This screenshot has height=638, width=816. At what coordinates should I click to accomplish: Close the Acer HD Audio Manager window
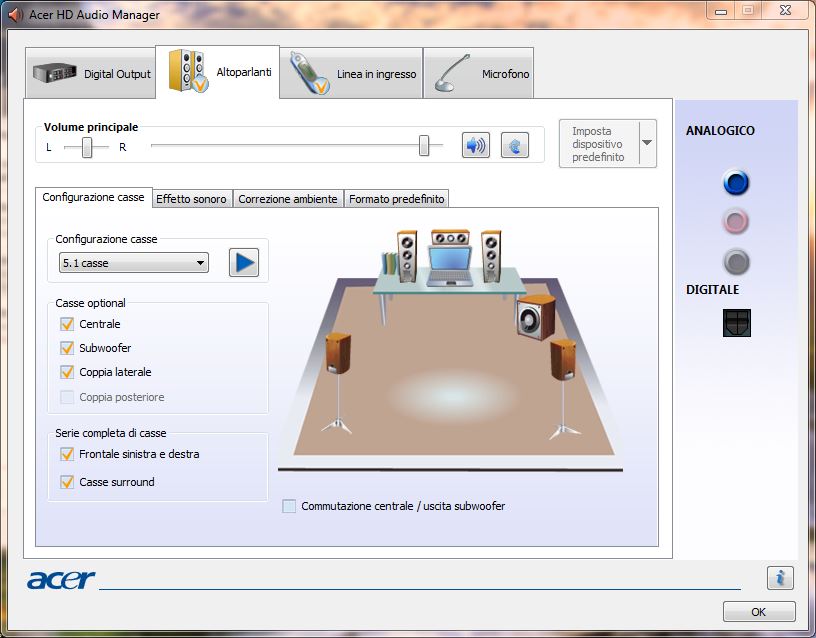pos(785,11)
